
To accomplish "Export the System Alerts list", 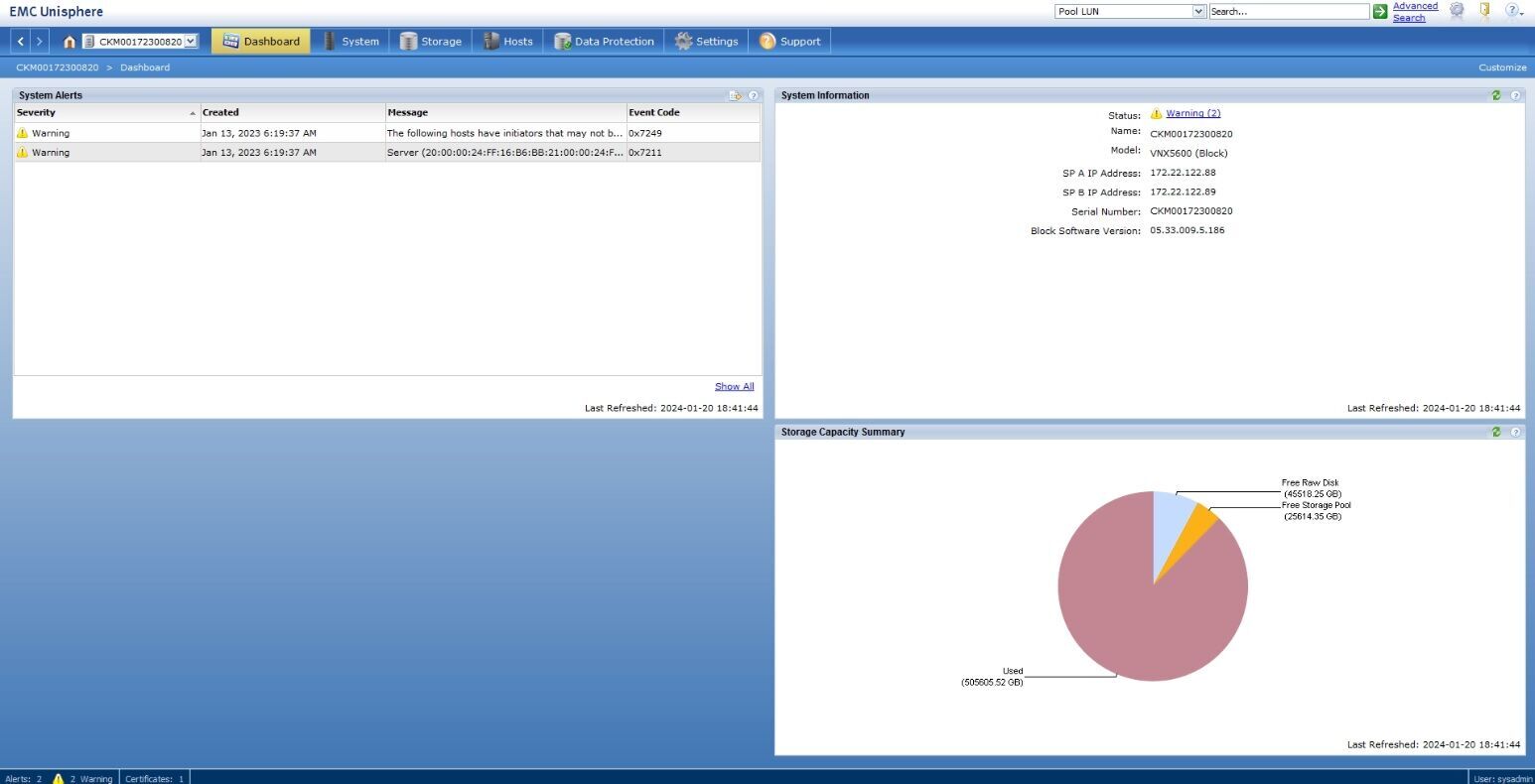I will [x=736, y=95].
